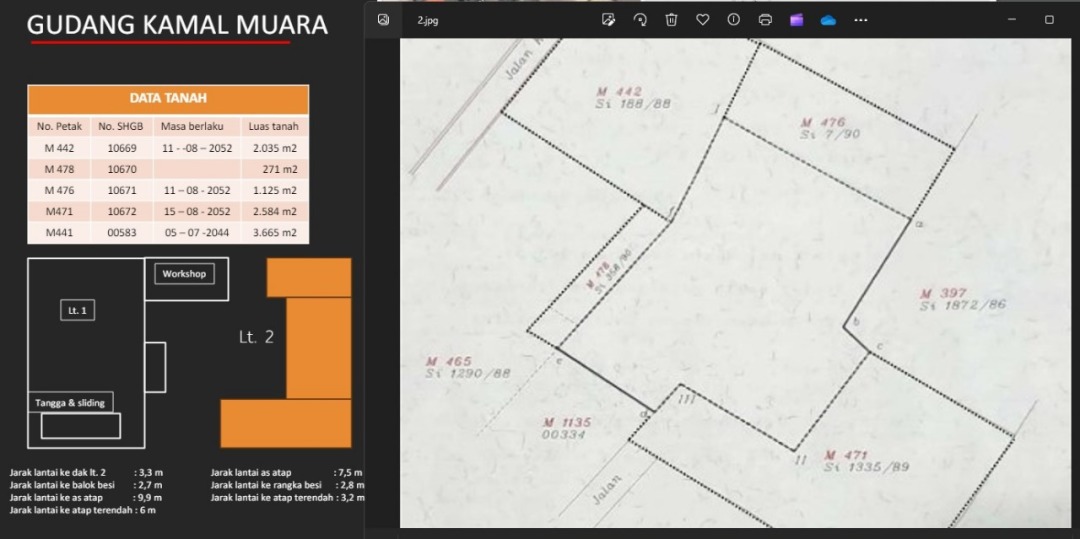
Task: Mark photo as favorite with heart icon
Action: 702,20
